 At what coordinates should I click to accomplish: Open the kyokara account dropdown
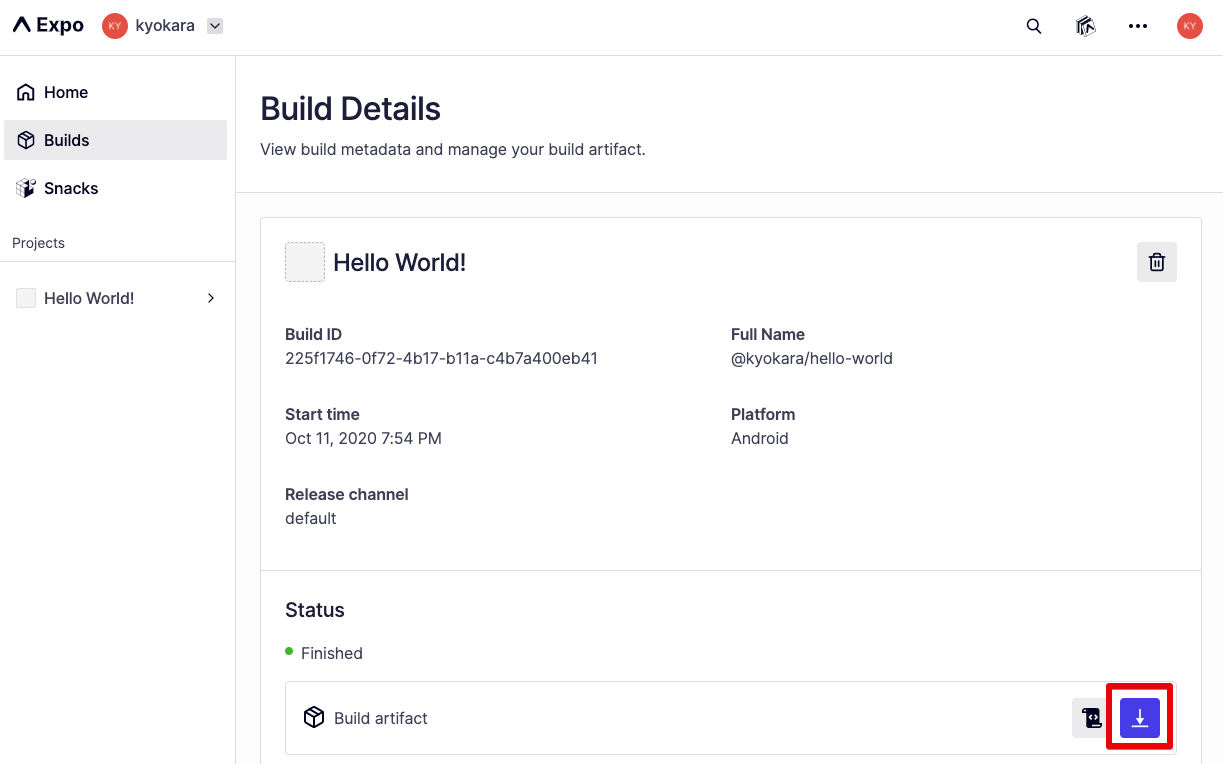[214, 25]
